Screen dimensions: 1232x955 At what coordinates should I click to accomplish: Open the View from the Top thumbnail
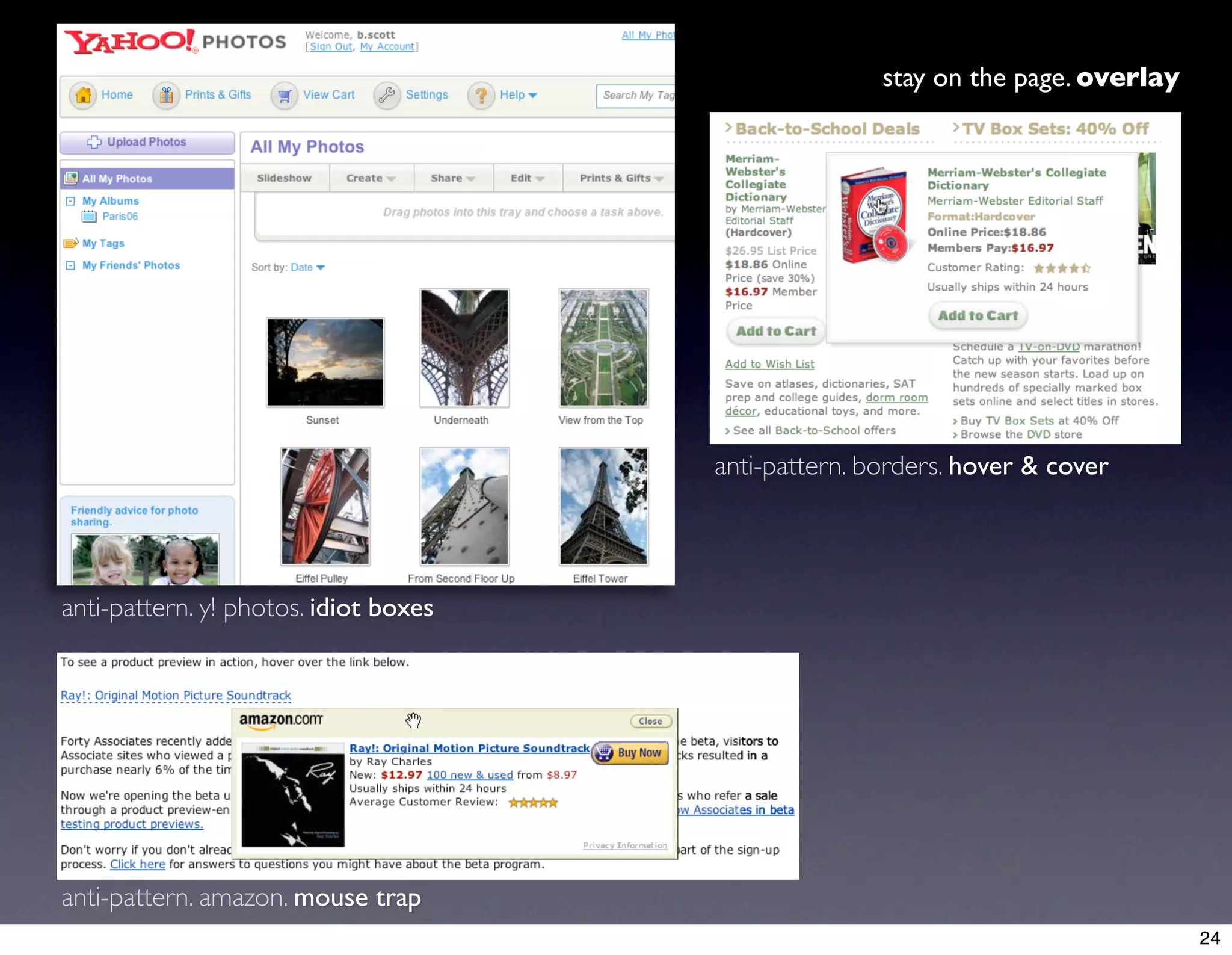[603, 348]
